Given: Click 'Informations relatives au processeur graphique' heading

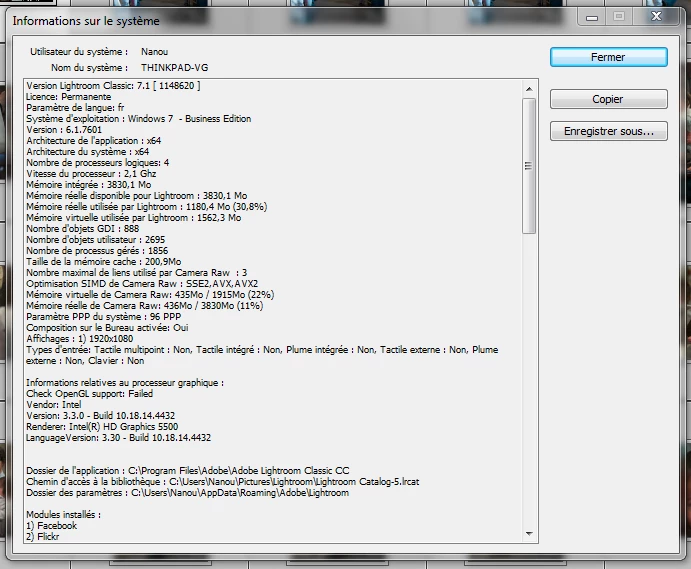Looking at the screenshot, I should pos(125,383).
